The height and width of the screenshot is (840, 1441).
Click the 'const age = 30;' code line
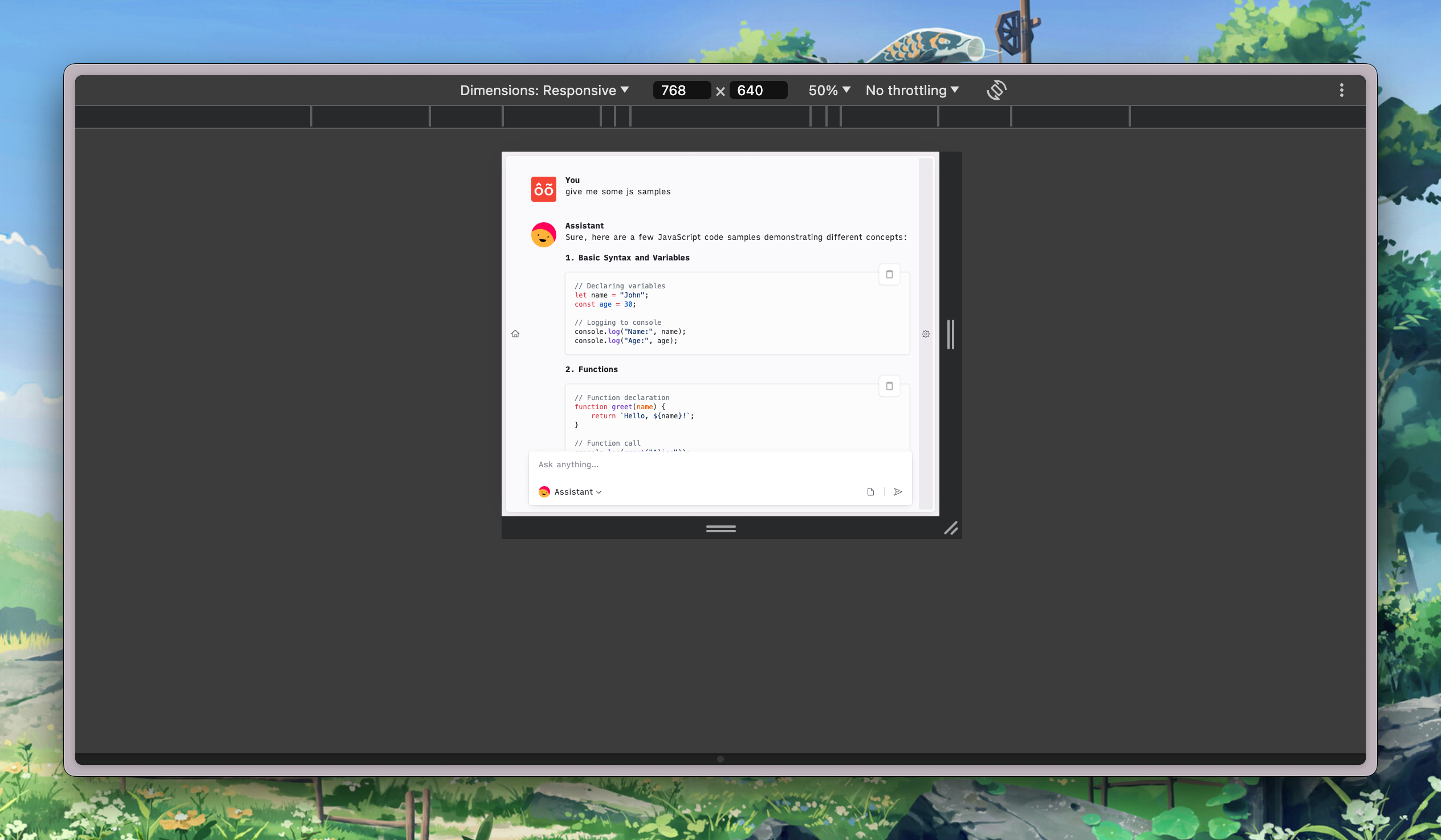tap(605, 304)
